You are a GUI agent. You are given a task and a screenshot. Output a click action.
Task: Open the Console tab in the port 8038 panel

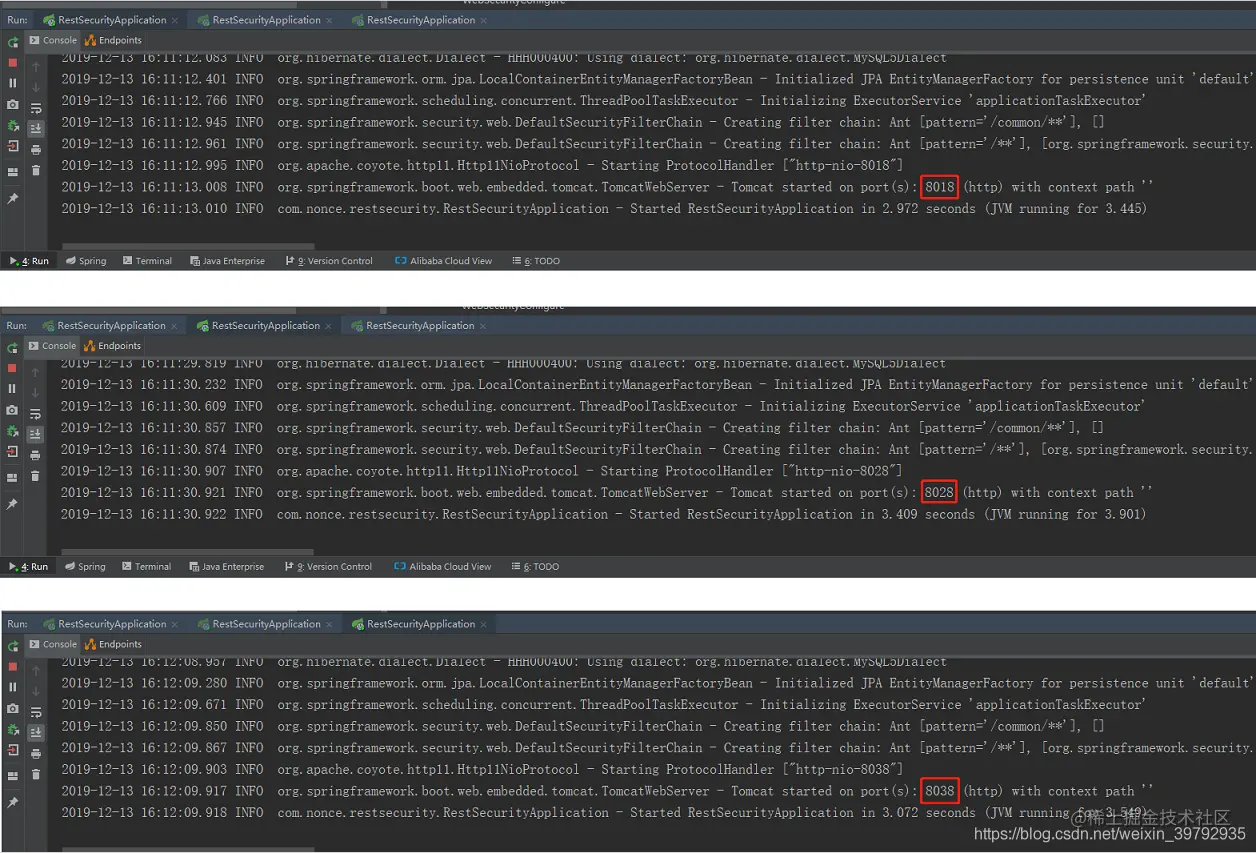[53, 644]
